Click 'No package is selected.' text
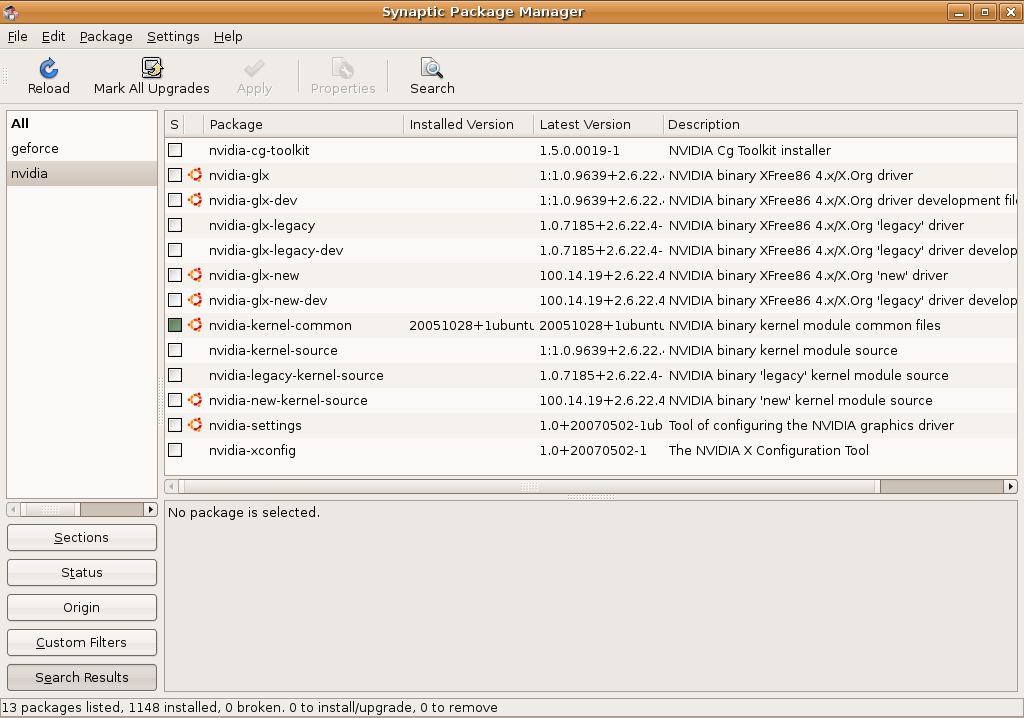 point(244,512)
